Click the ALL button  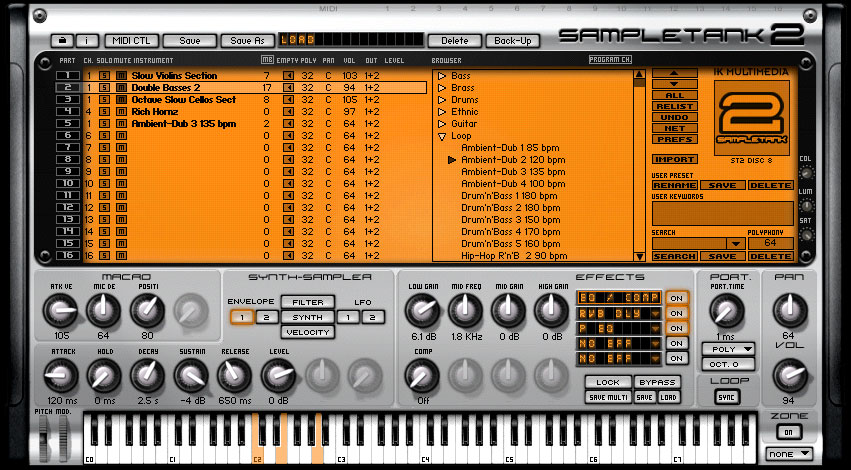pos(675,96)
